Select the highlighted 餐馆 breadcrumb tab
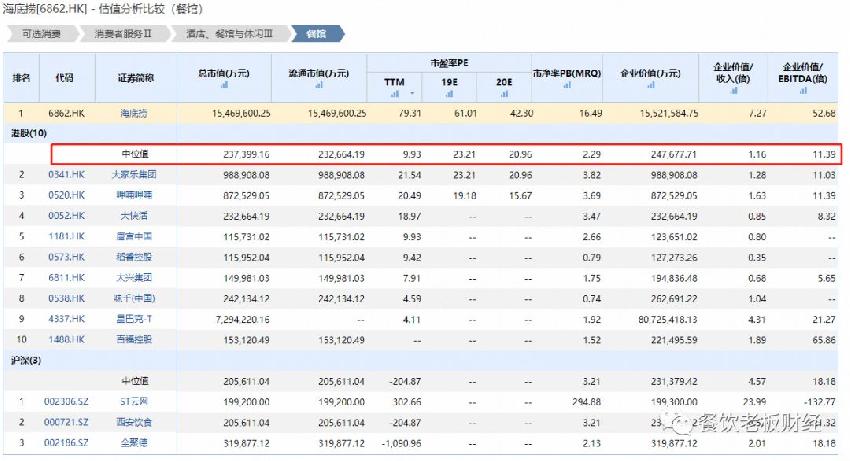Viewport: 850px width, 461px height. (317, 34)
